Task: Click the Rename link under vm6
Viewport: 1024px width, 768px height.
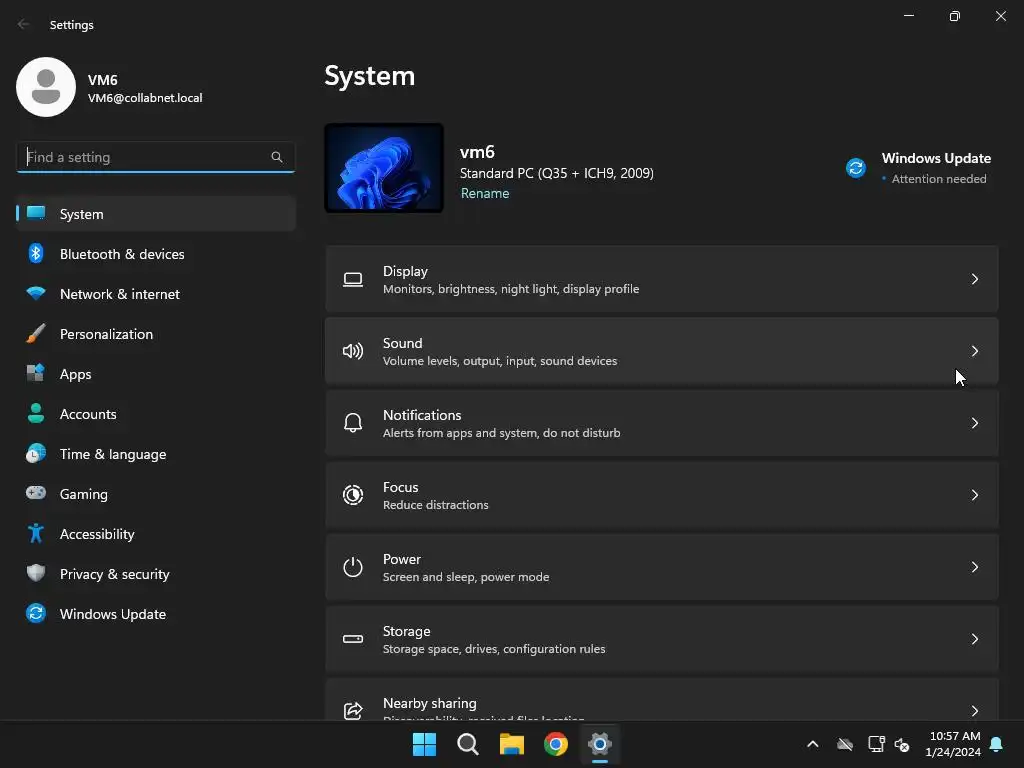Action: pos(485,193)
